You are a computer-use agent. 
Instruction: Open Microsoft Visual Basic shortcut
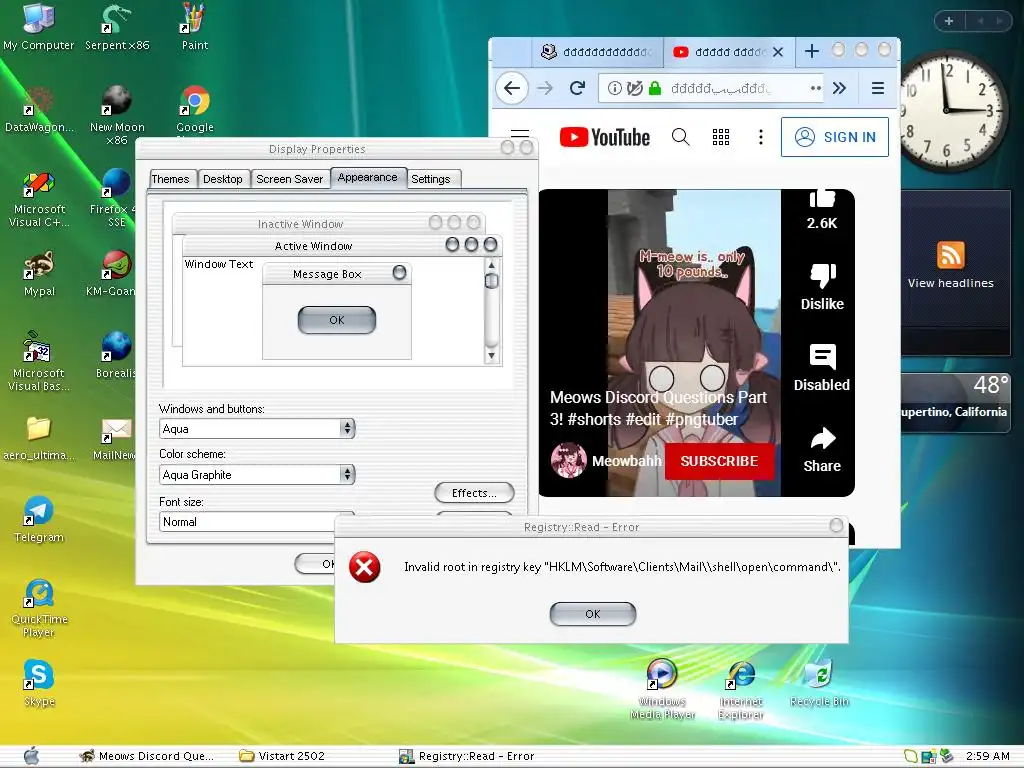[39, 361]
